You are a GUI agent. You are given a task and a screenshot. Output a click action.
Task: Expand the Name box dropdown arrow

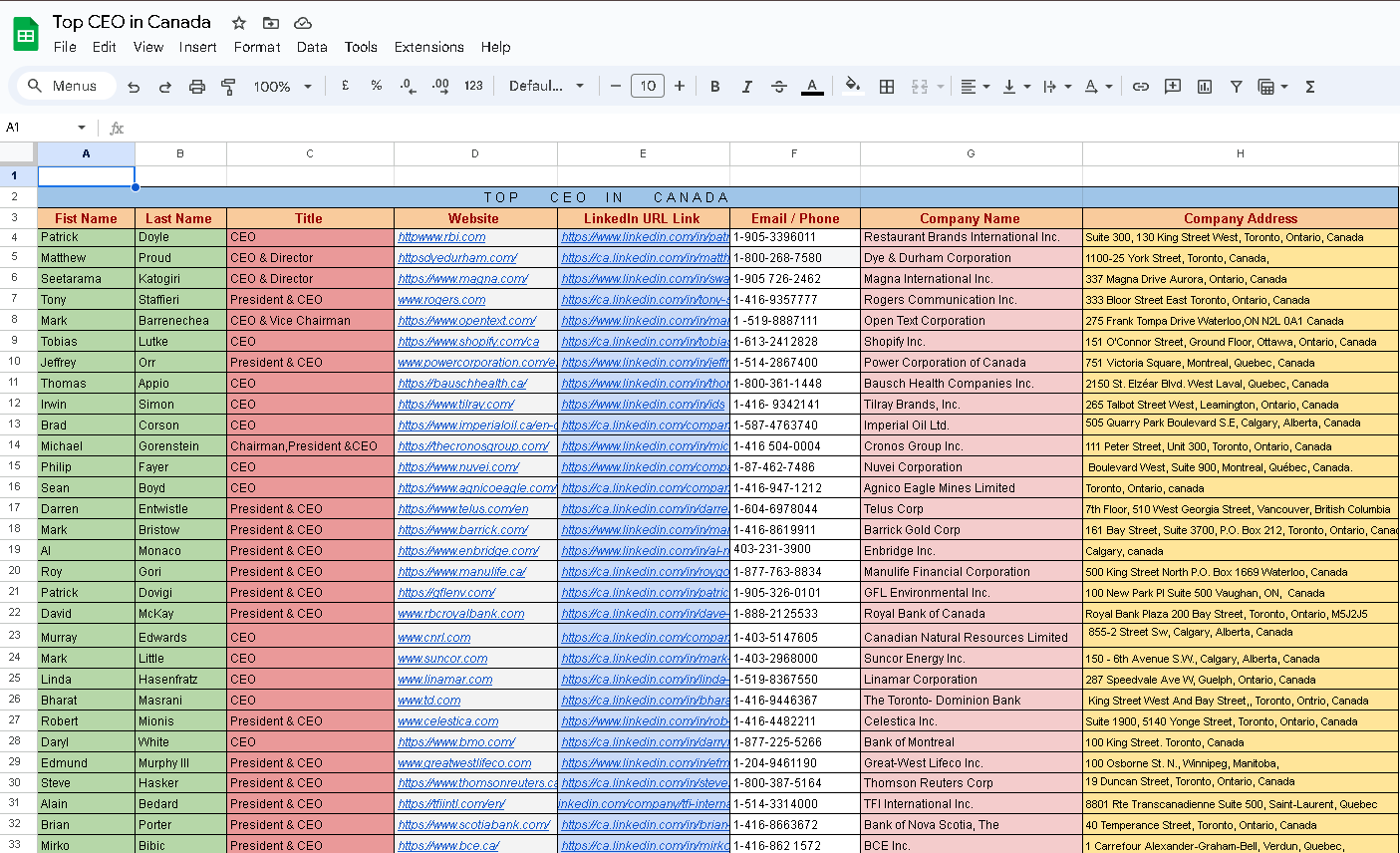82,128
